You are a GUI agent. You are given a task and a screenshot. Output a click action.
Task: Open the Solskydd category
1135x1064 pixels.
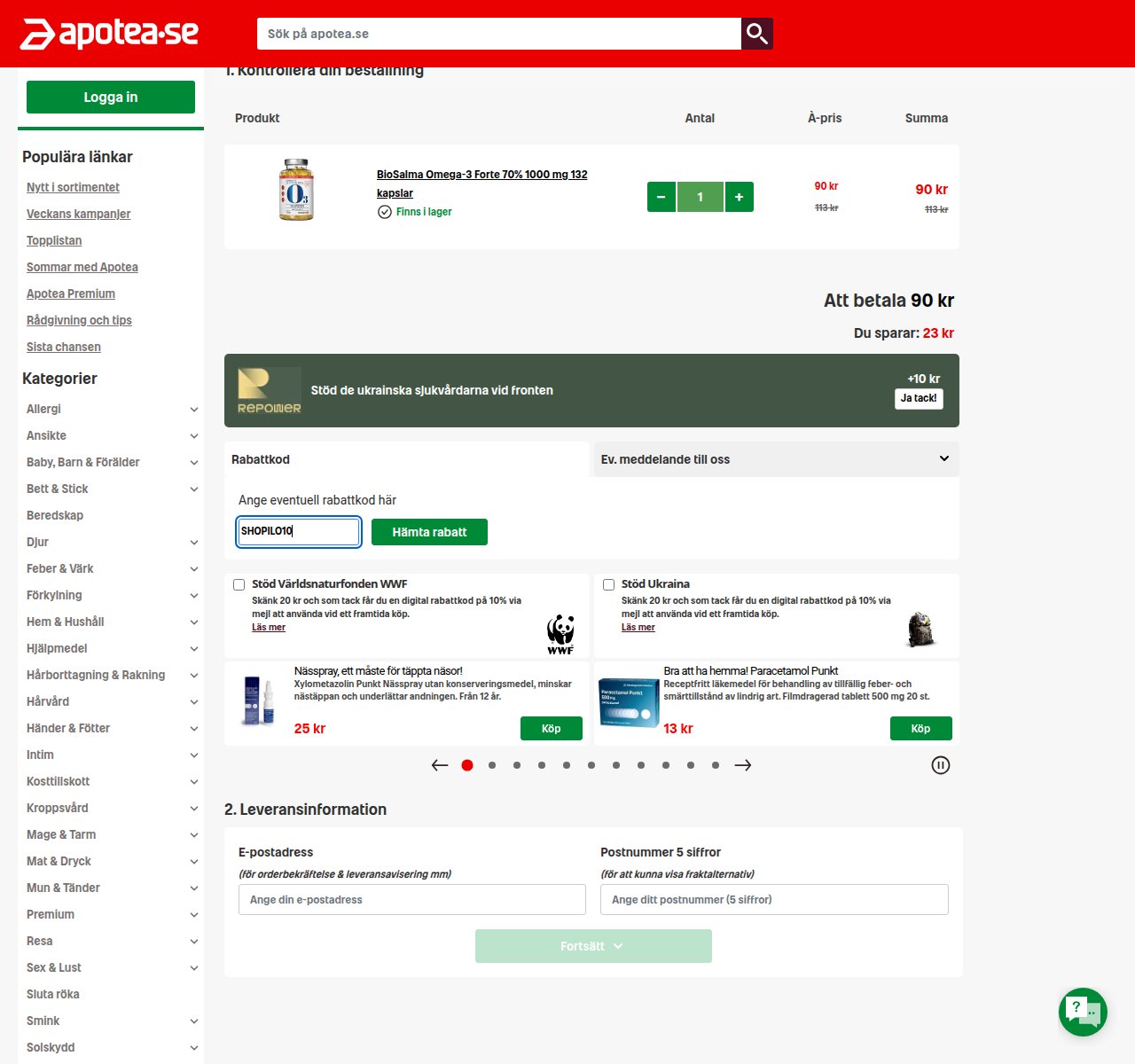point(51,1047)
